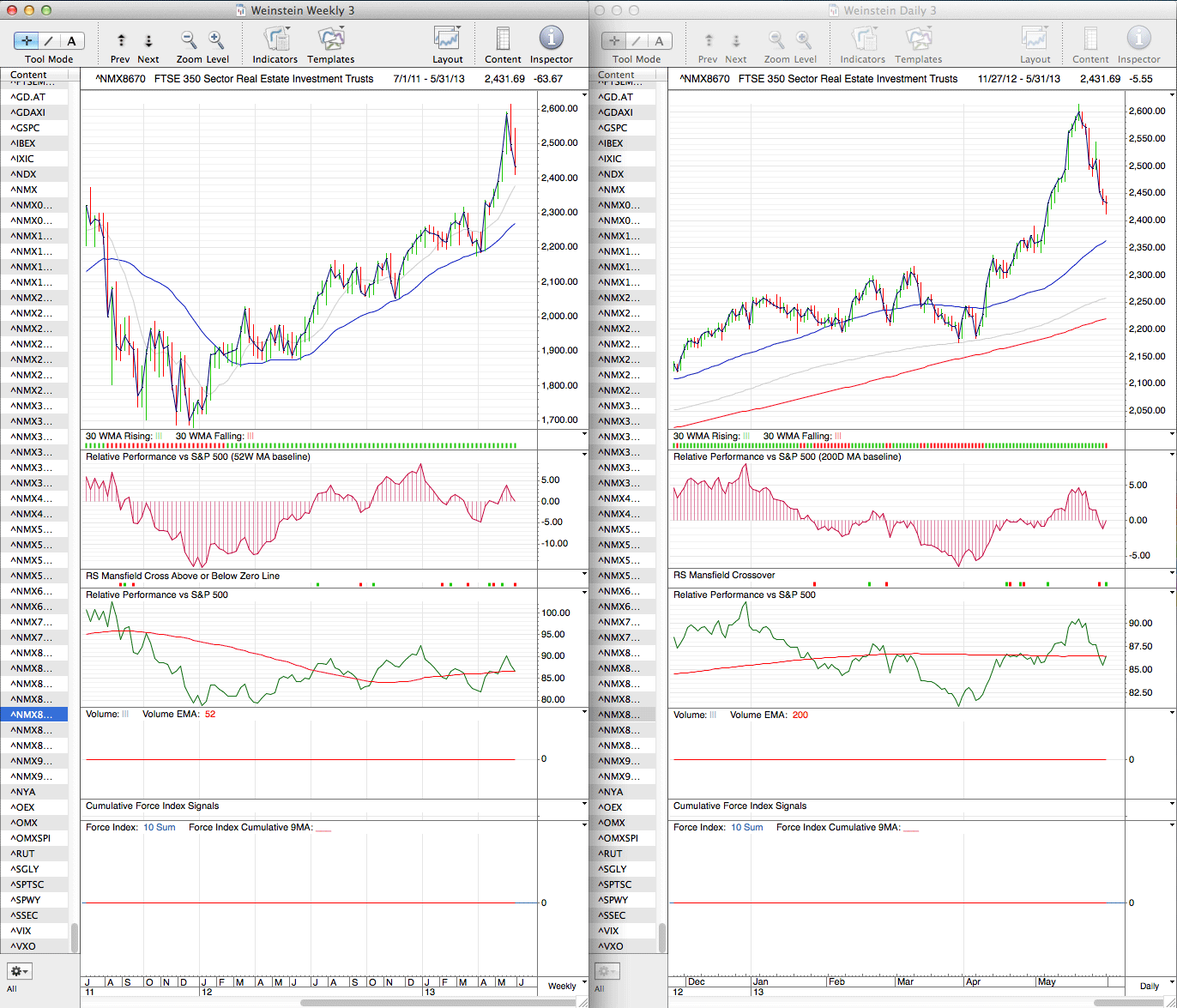This screenshot has width=1177, height=1008.
Task: Select ^GDAXI in the Weekly symbol list
Action: click(29, 112)
